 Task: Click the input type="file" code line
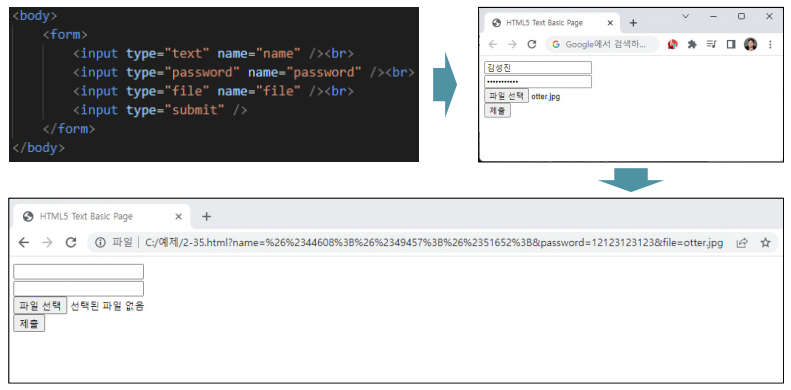(x=213, y=91)
